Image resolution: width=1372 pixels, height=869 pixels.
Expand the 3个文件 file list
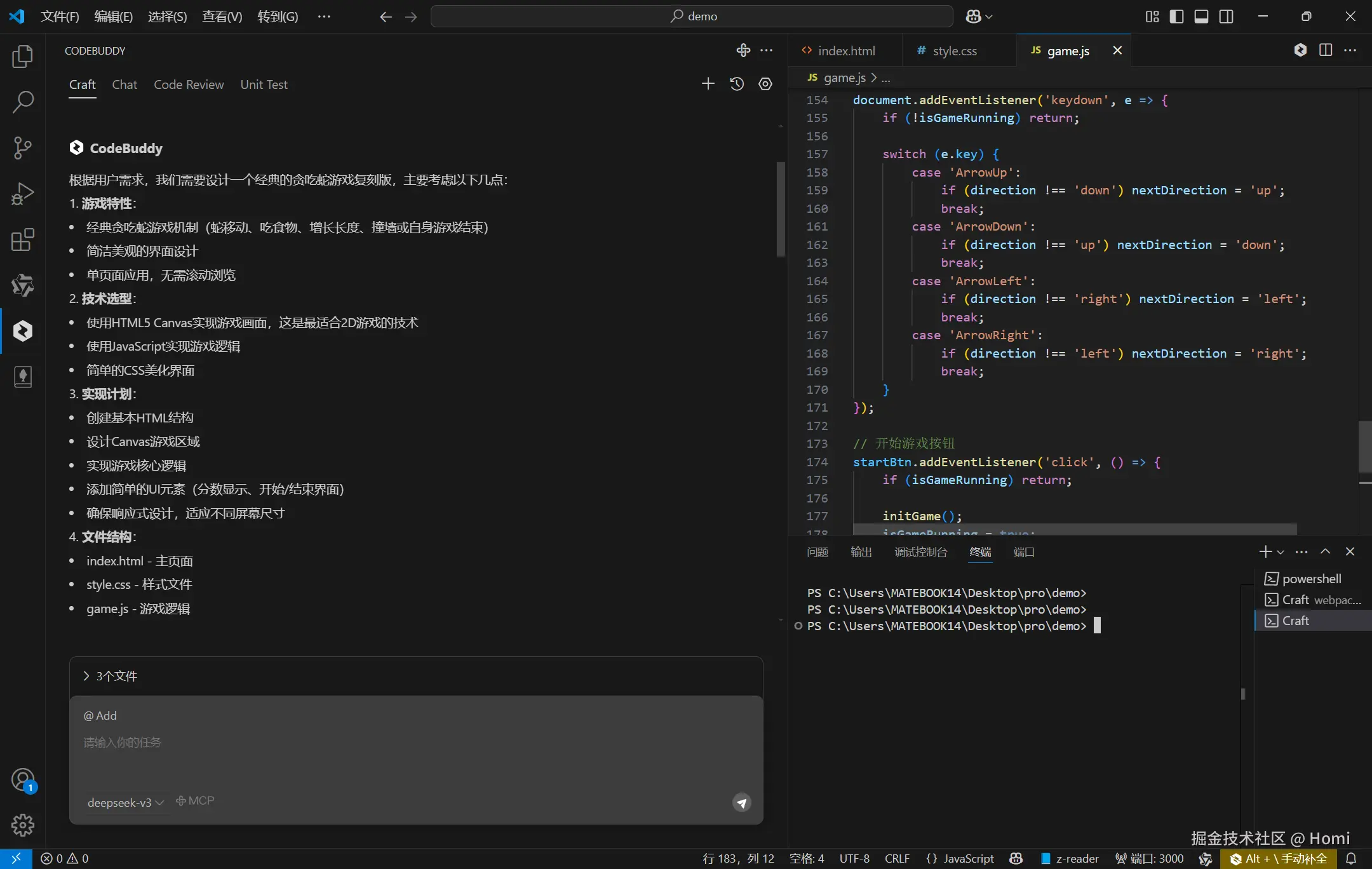(x=111, y=676)
